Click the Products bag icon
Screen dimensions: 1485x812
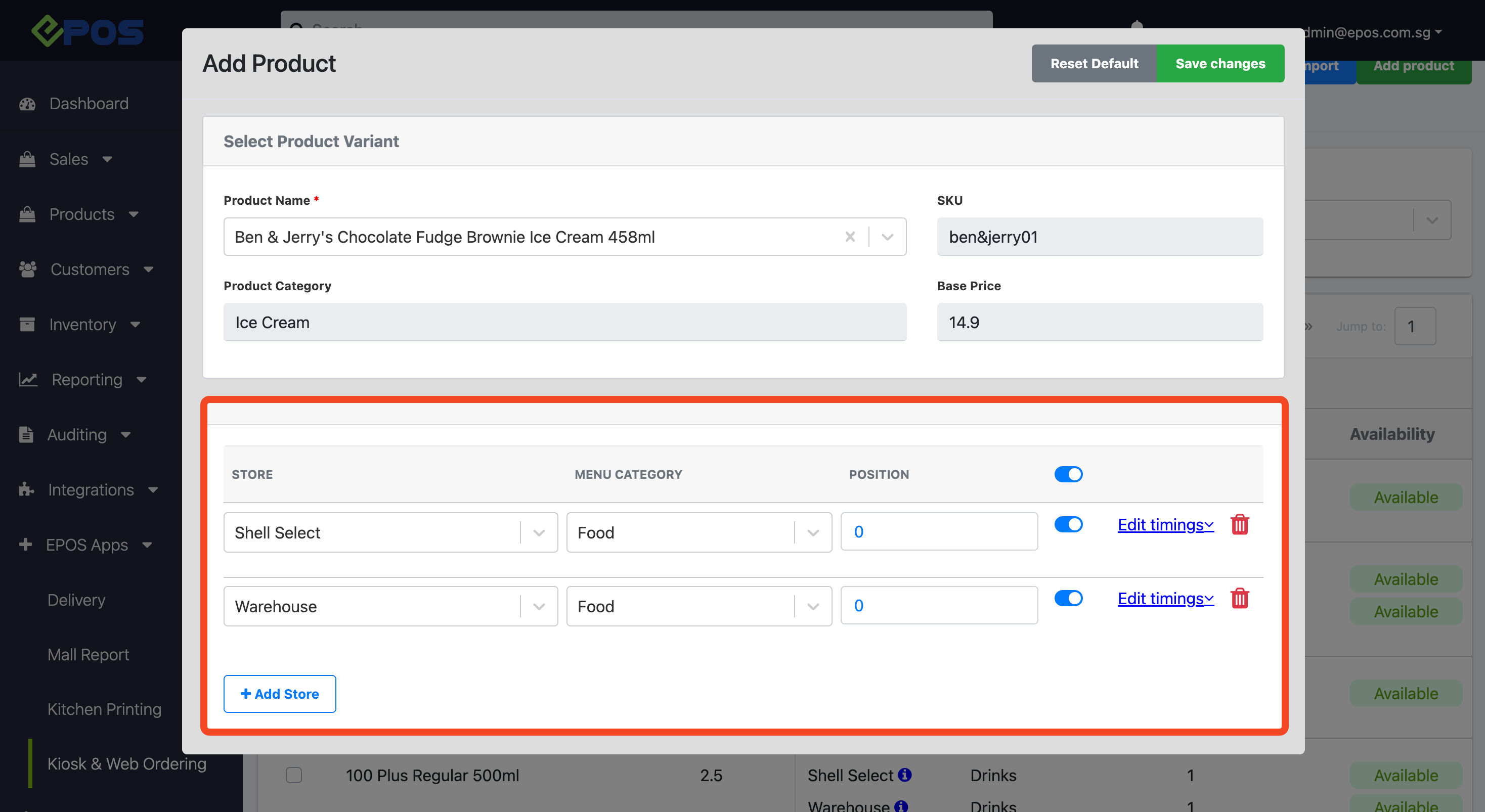coord(27,214)
